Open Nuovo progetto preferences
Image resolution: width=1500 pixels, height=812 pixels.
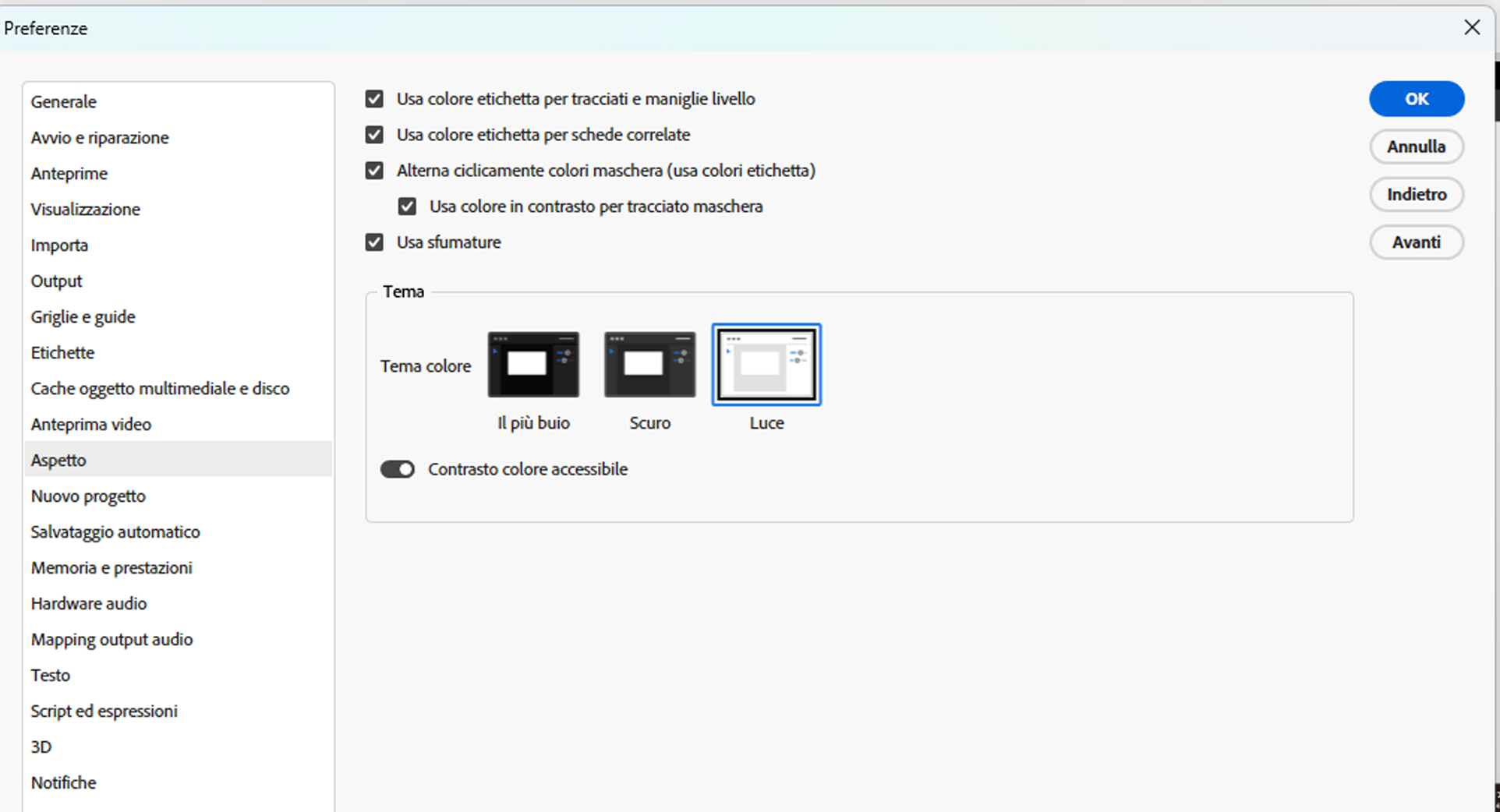(178, 496)
